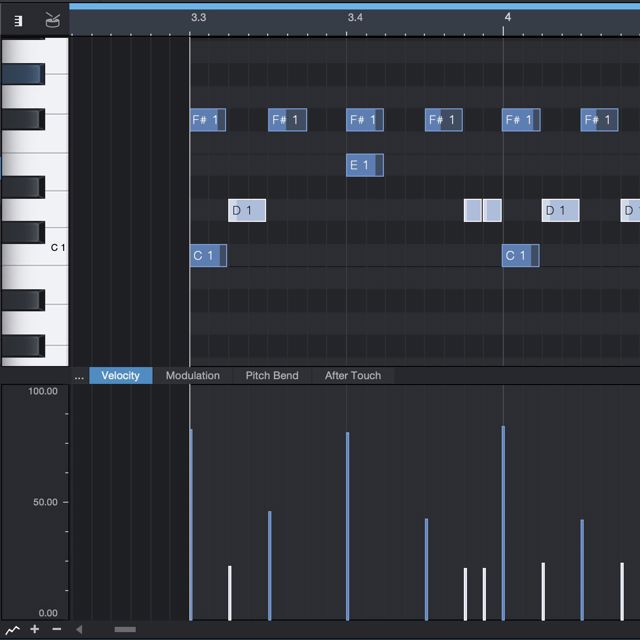Image resolution: width=640 pixels, height=640 pixels.
Task: Open the '...' parameter selector button
Action: (79, 376)
